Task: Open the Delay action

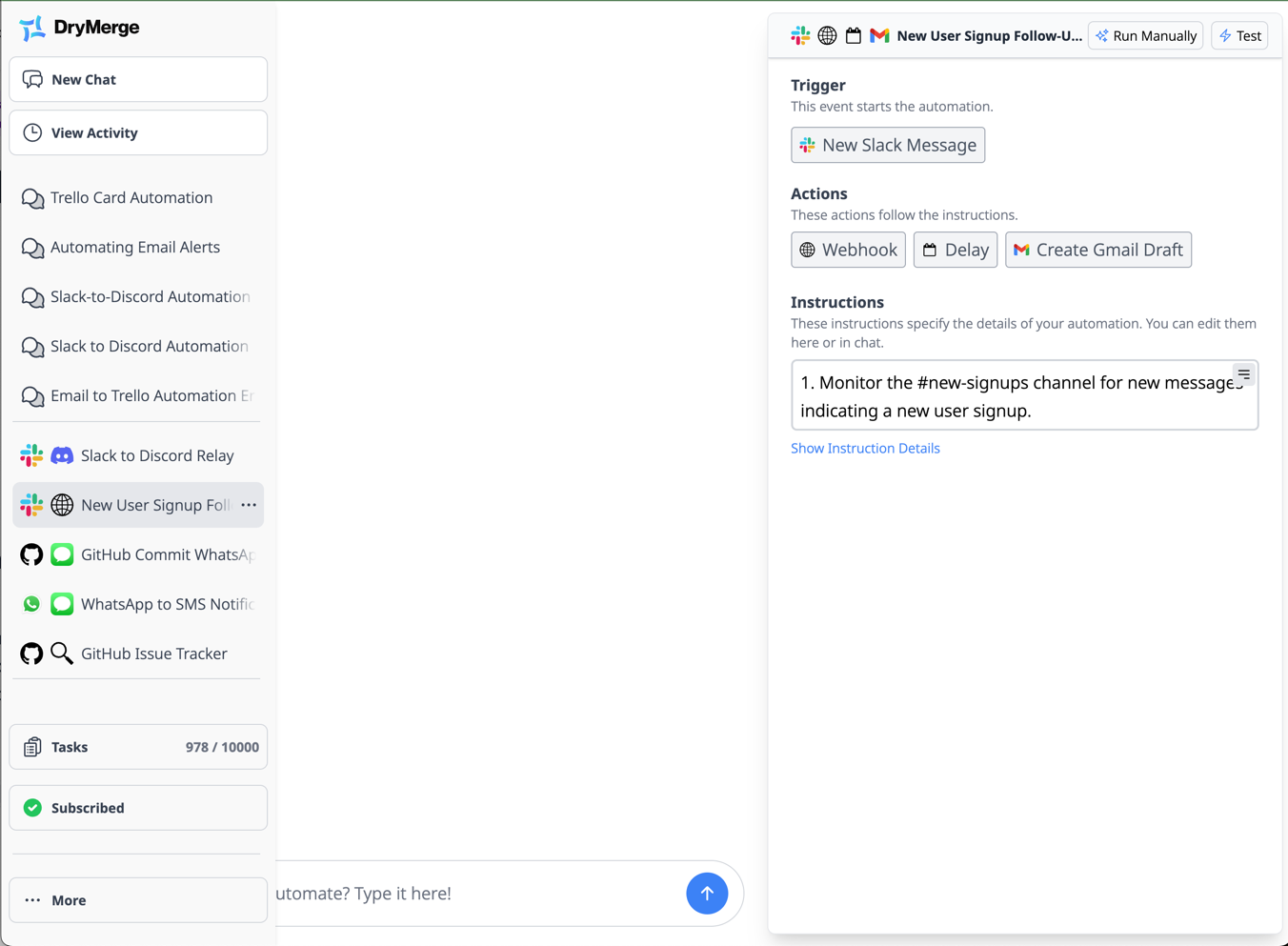Action: [x=956, y=250]
